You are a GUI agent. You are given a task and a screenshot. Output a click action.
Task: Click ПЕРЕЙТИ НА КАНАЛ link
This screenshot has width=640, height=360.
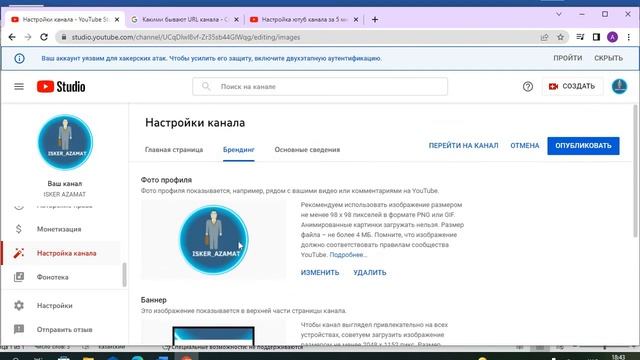[463, 146]
